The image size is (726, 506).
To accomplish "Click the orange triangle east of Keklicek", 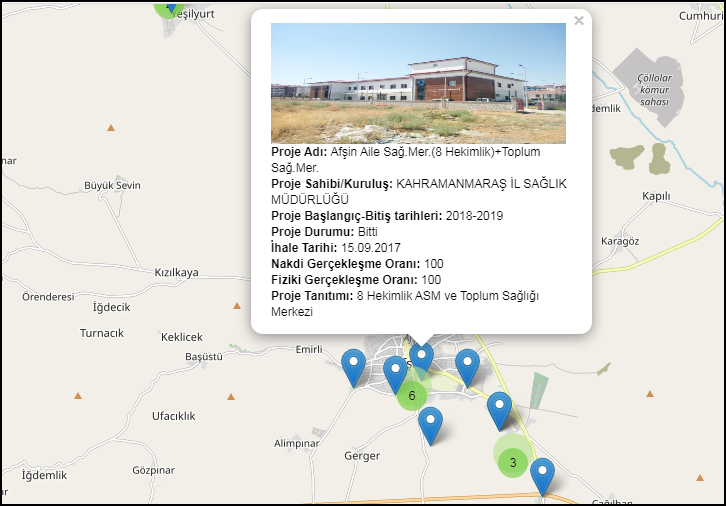I will pyautogui.click(x=237, y=306).
